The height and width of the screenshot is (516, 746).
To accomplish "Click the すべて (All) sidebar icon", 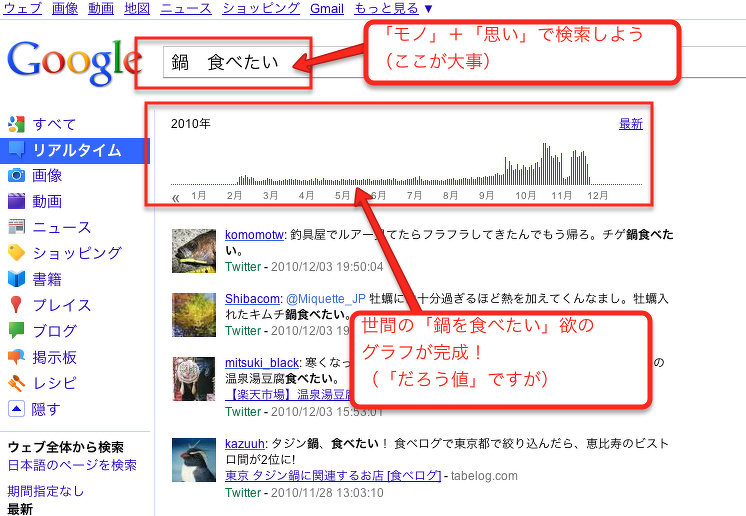I will (x=16, y=124).
